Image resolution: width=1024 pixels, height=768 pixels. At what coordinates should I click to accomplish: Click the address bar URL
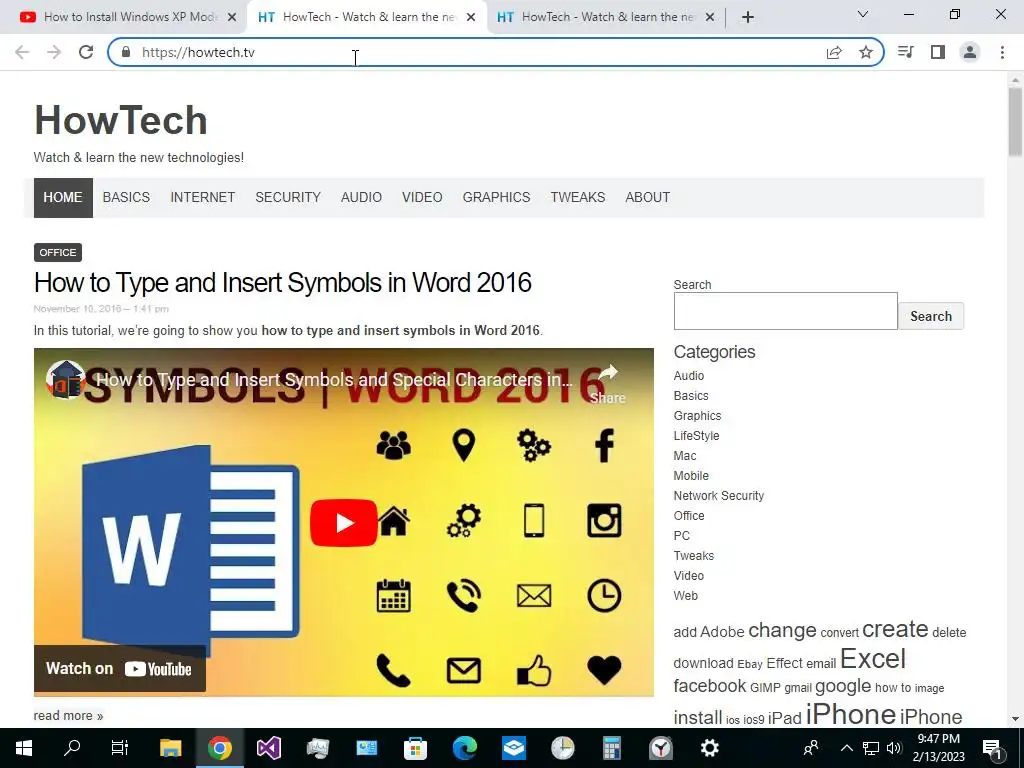198,52
